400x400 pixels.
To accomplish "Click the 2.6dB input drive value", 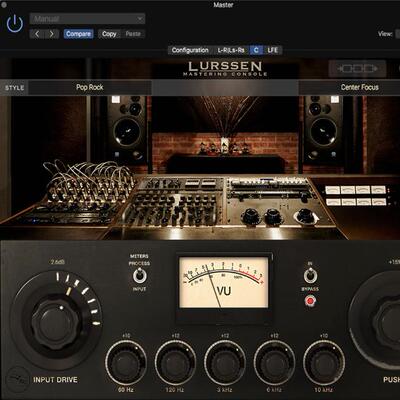I will (58, 262).
